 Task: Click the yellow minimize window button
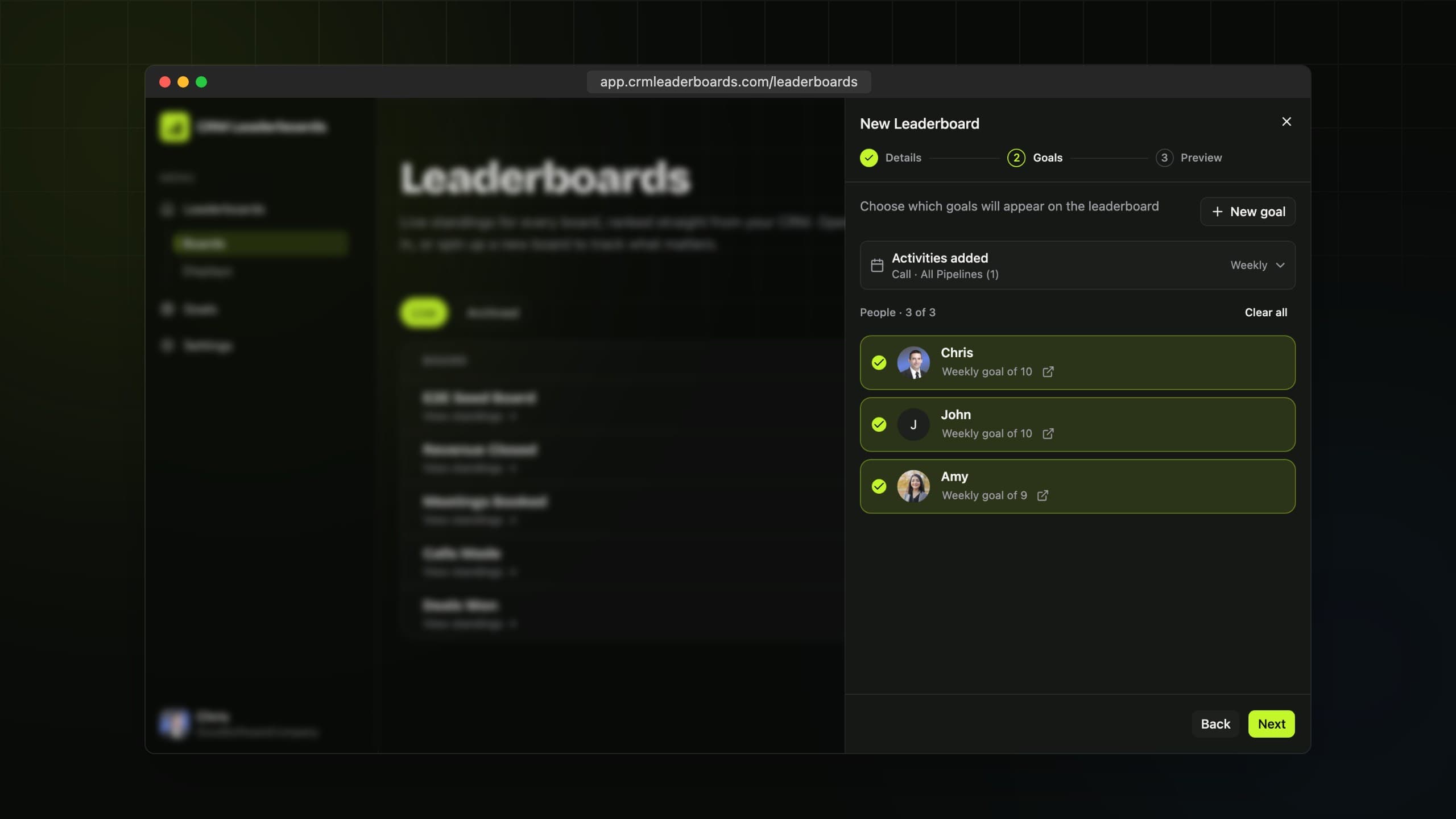[183, 82]
